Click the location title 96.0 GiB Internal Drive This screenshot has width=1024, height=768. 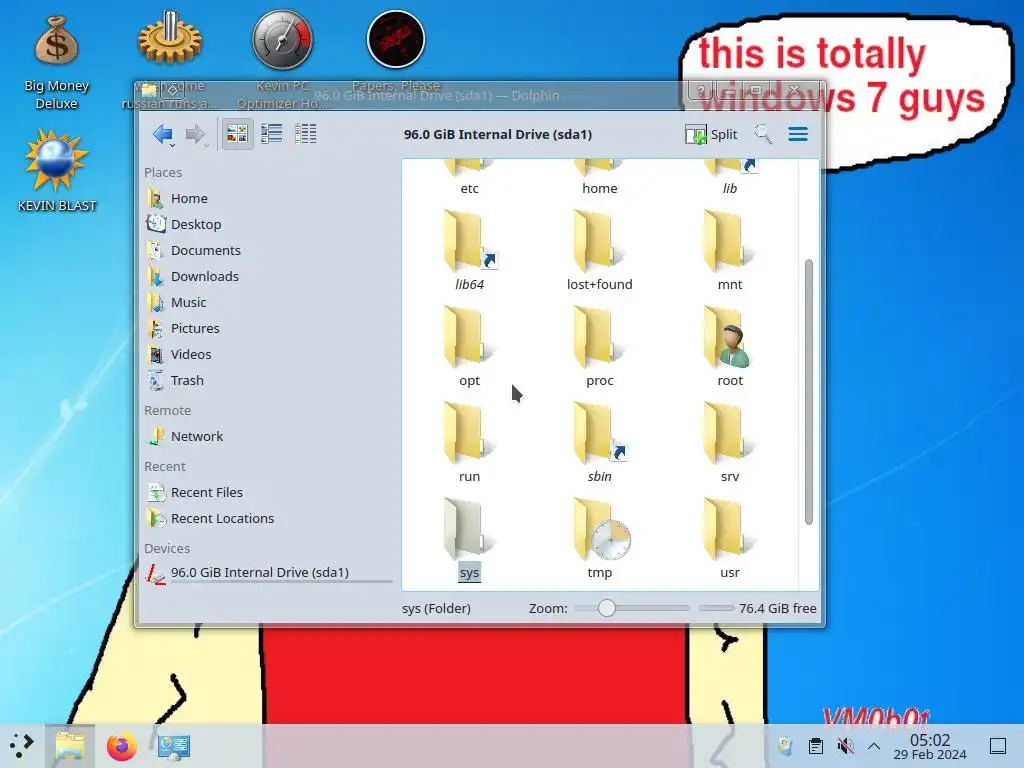tap(498, 135)
